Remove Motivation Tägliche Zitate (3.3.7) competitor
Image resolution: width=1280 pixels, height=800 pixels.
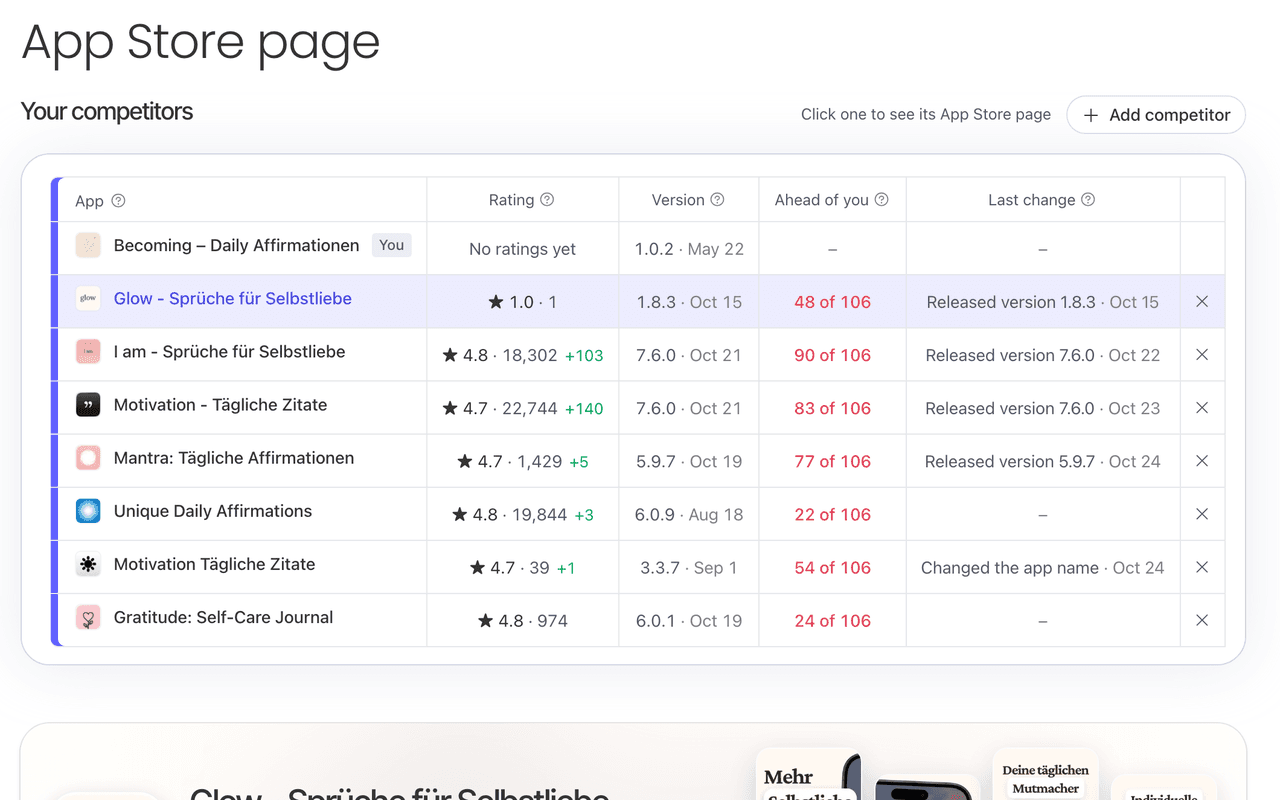[1202, 567]
